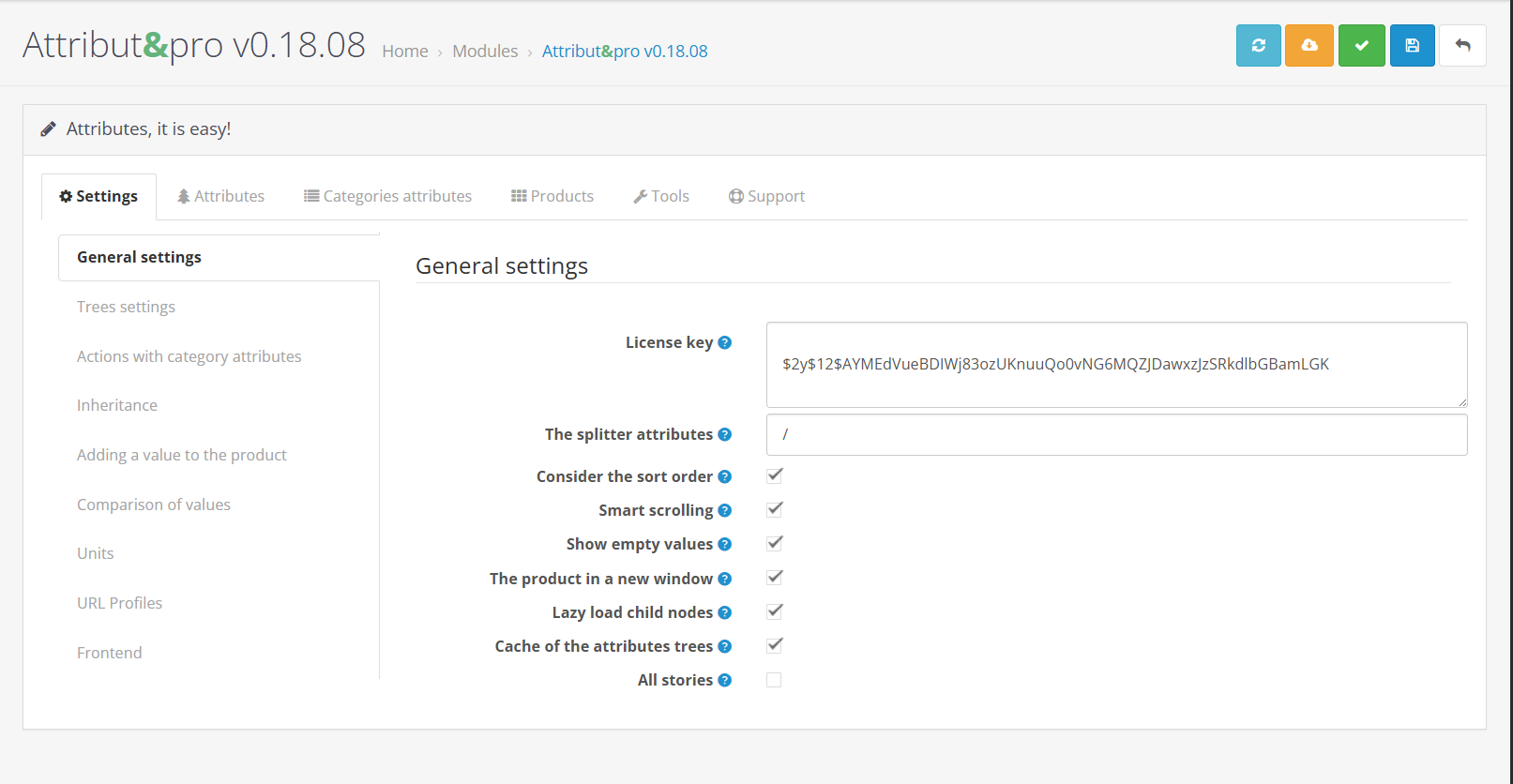Viewport: 1513px width, 784px height.
Task: Click the back arrow return button
Action: click(x=1461, y=46)
